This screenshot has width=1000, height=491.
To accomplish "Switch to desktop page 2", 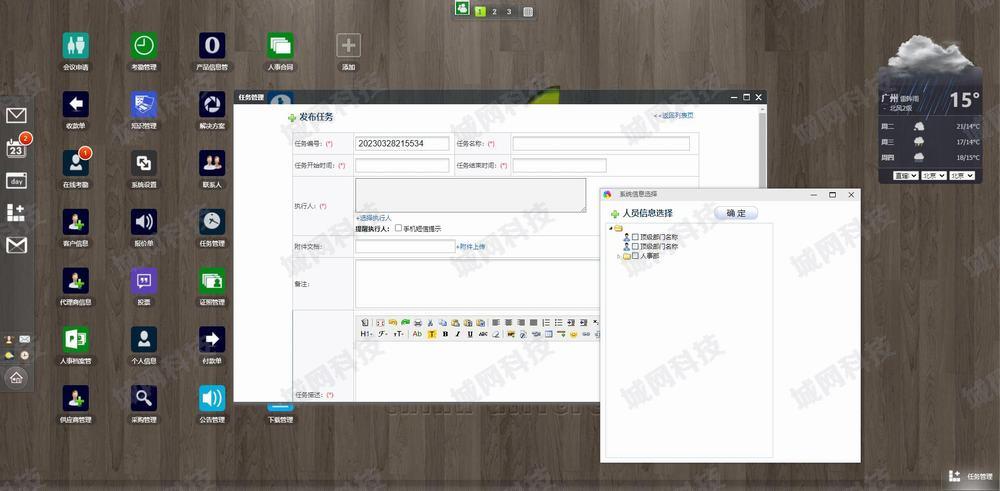I will (x=494, y=11).
